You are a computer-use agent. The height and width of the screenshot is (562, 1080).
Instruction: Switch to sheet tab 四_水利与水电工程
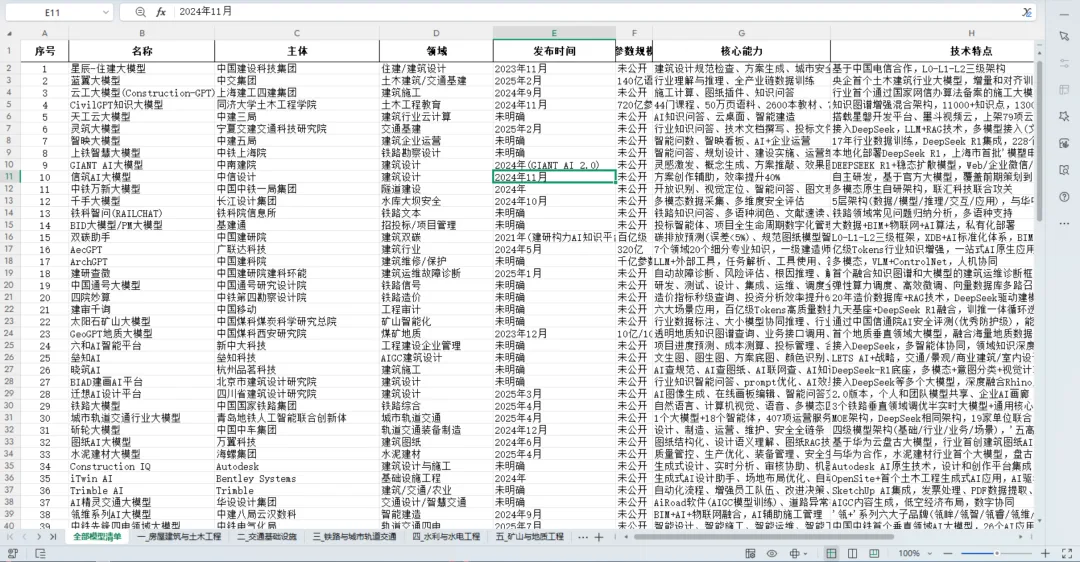(x=446, y=537)
